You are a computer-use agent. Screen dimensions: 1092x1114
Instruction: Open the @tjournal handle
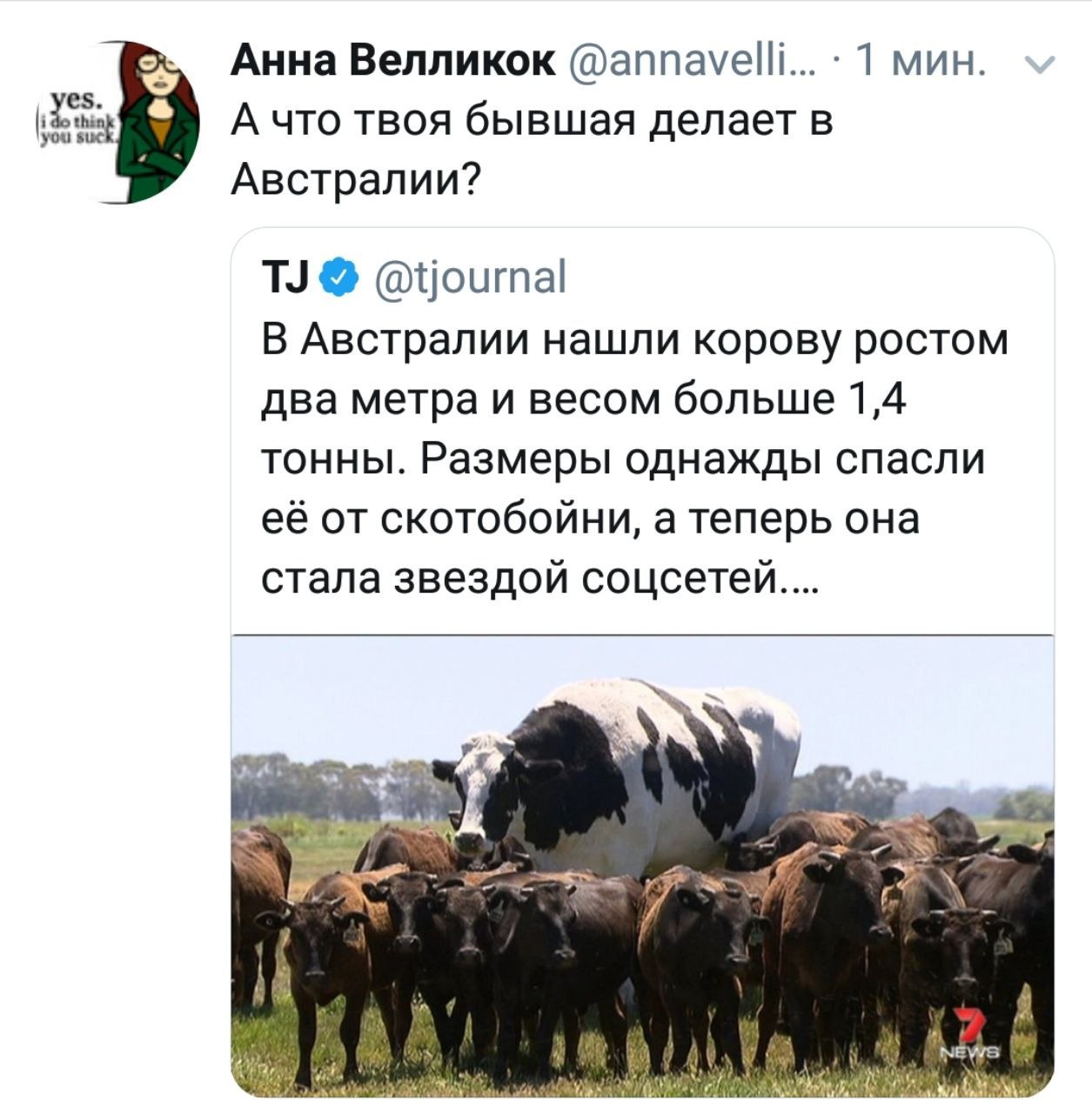[469, 278]
